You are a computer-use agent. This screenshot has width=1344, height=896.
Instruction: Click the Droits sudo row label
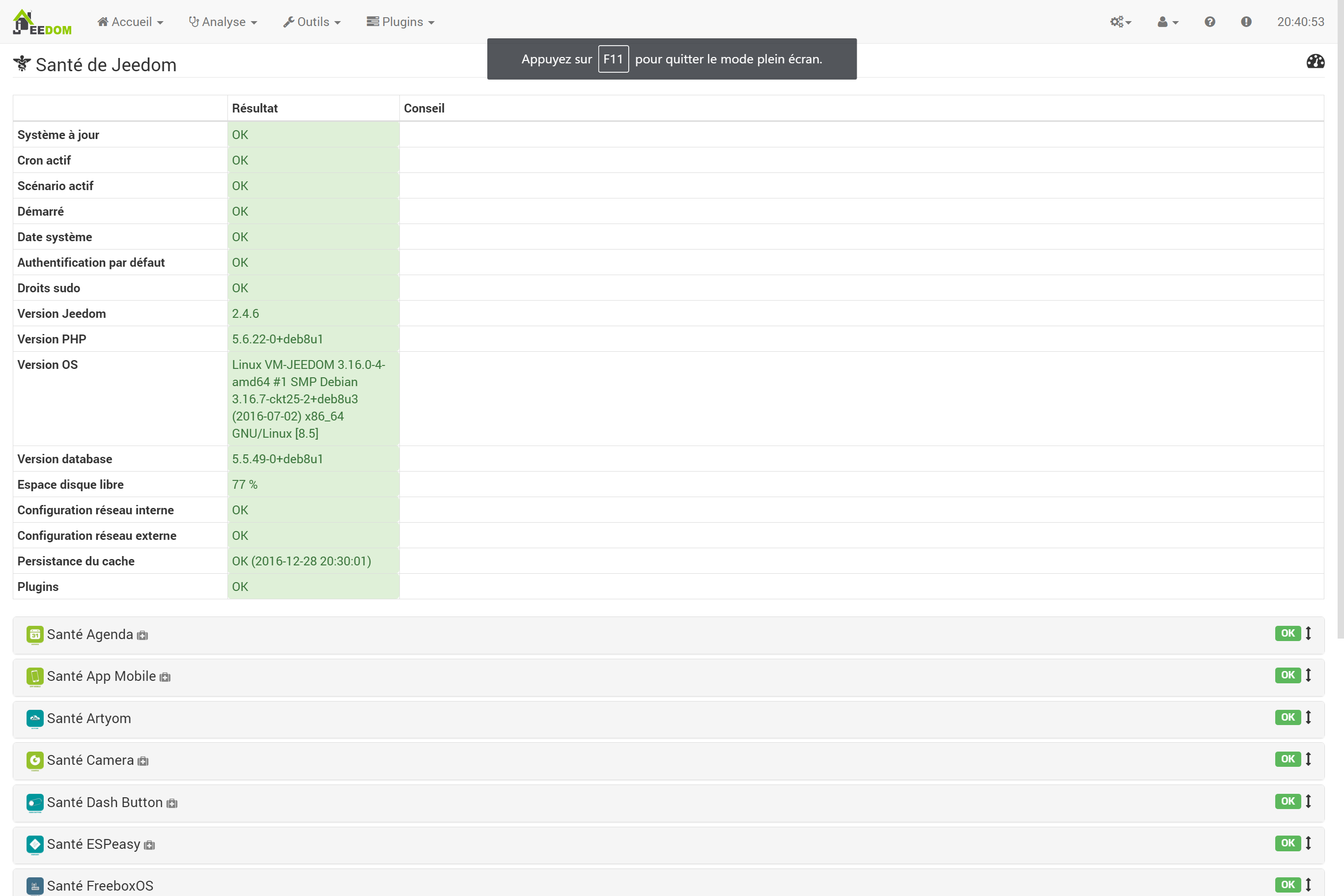[x=49, y=288]
